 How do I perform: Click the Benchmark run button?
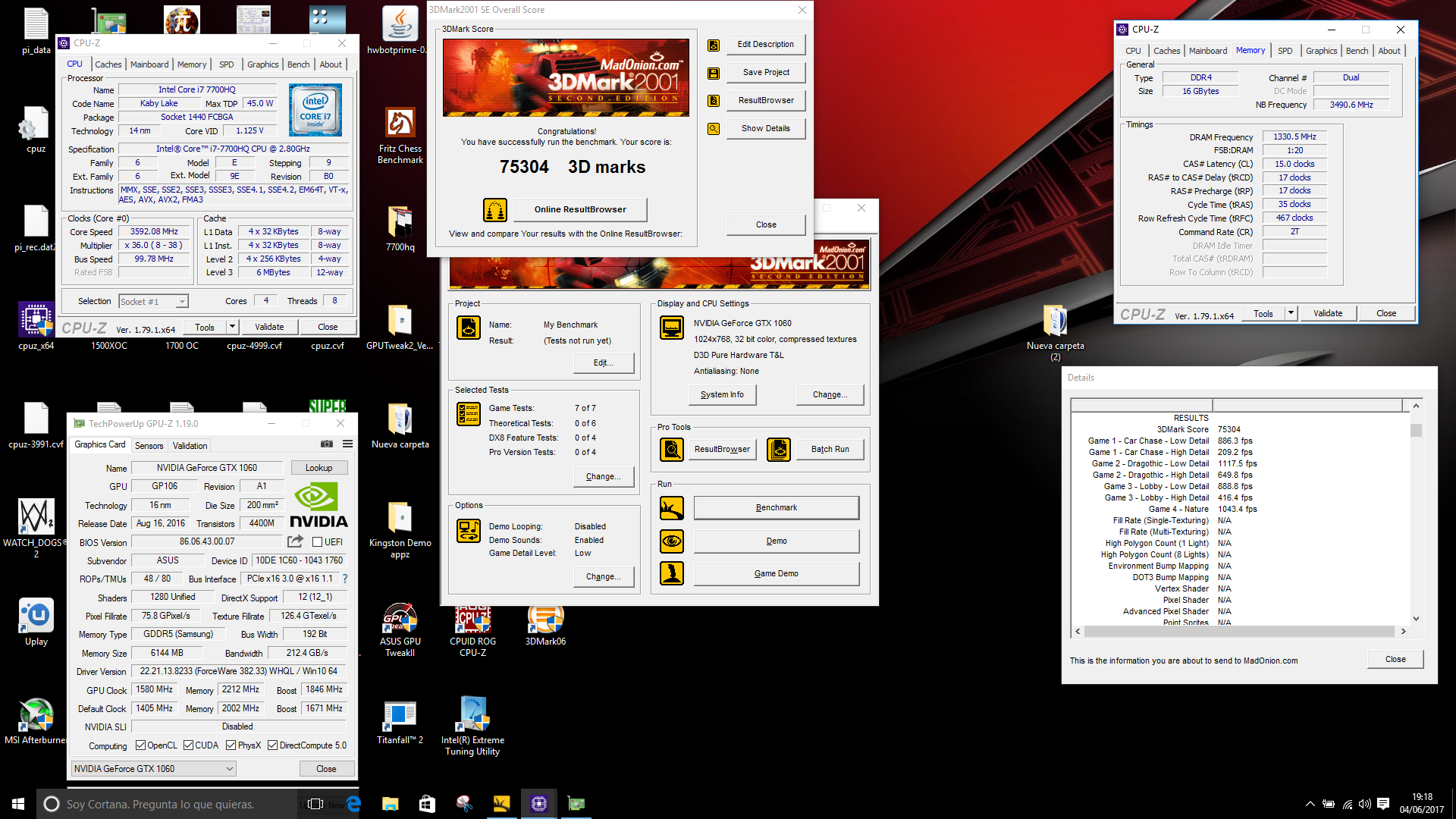pyautogui.click(x=777, y=508)
